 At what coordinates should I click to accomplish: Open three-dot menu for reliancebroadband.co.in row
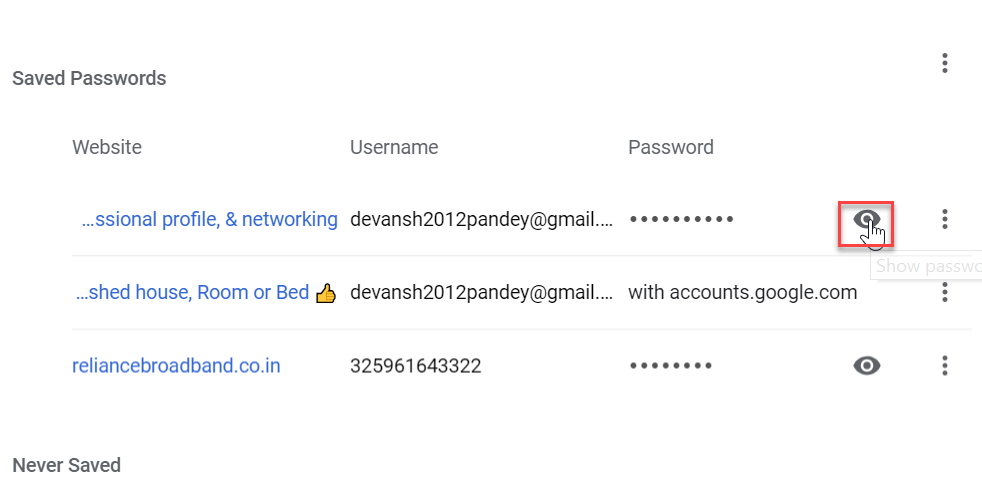944,366
